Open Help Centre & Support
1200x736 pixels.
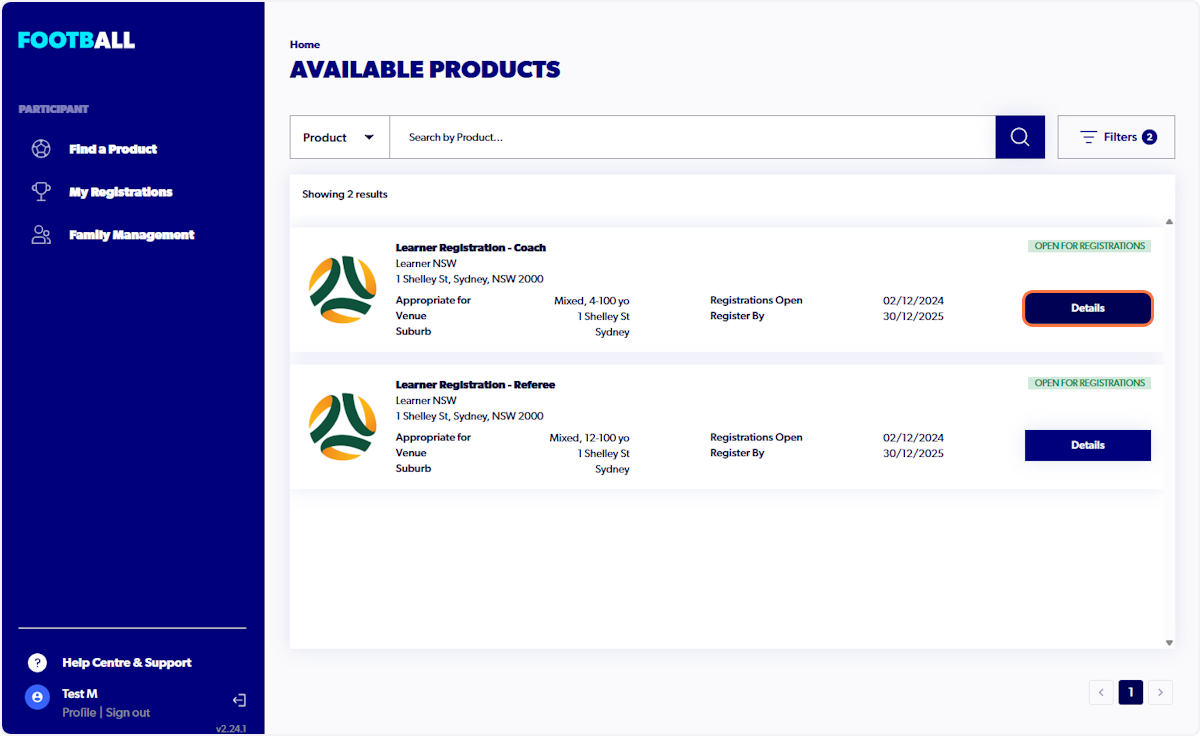[127, 663]
